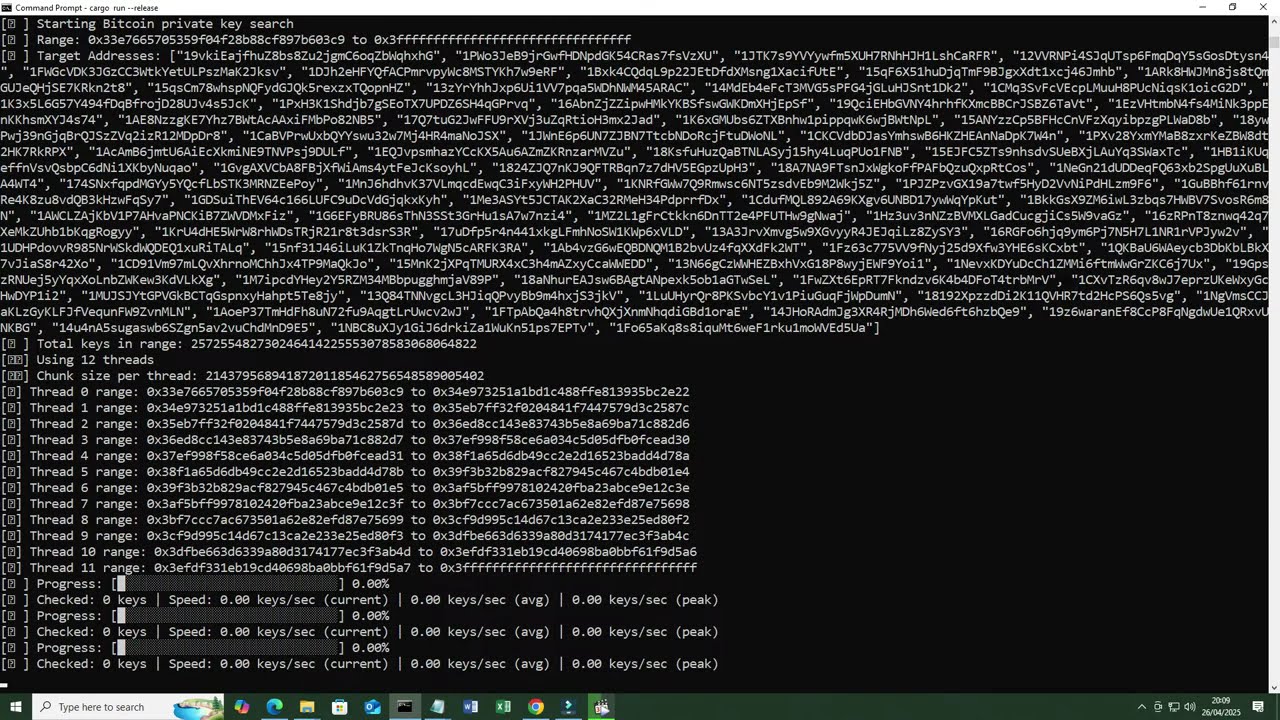The height and width of the screenshot is (720, 1280).
Task: Open the volume control tray icon
Action: click(1189, 707)
